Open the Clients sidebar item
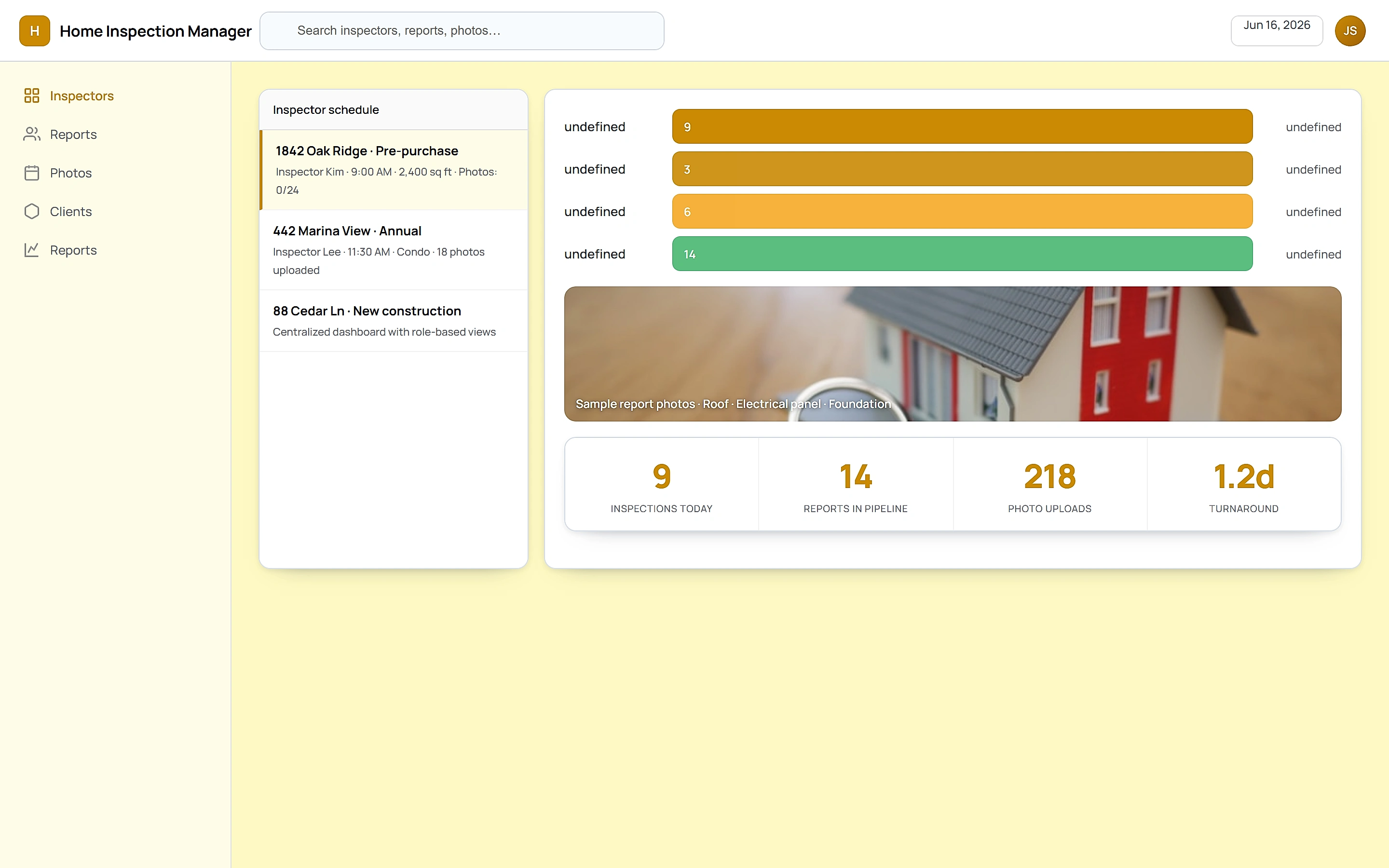Screen dimensions: 1389x868 tap(115, 211)
